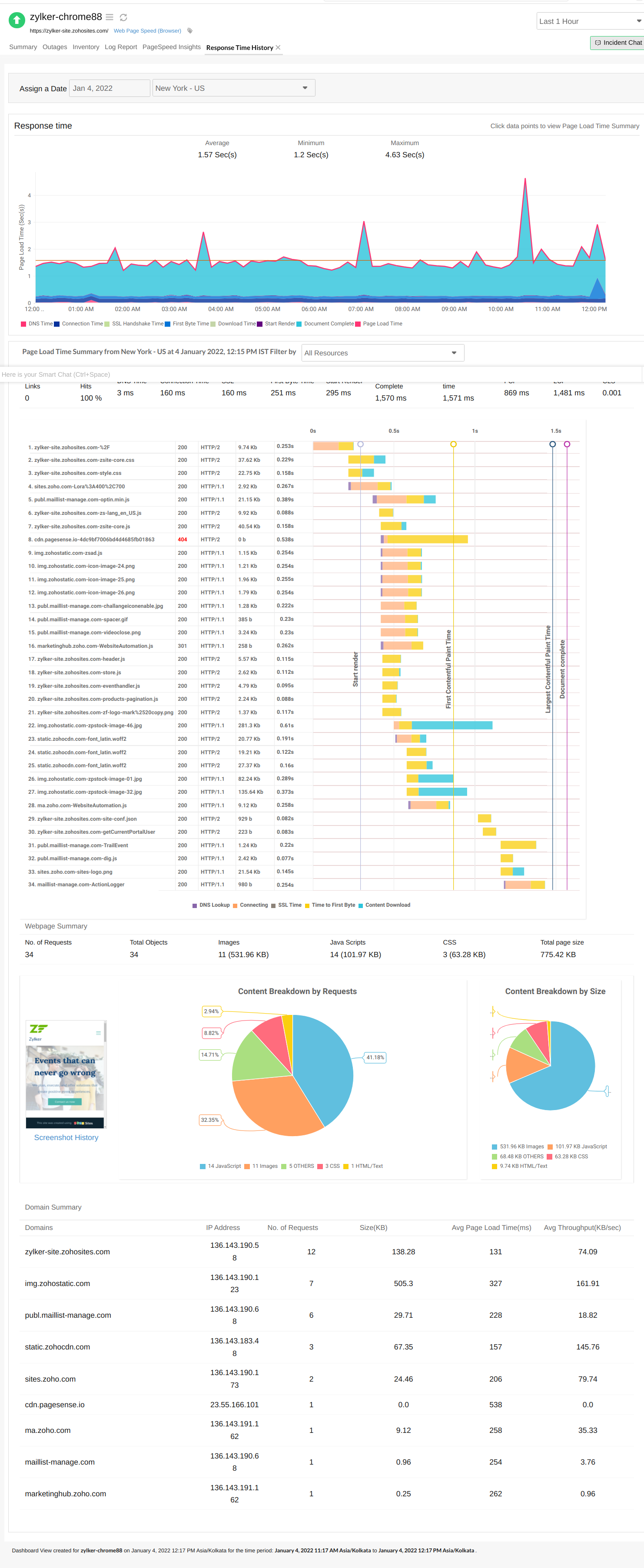Click the Start render marker circle in waterfall
The height and width of the screenshot is (1568, 644).
click(360, 444)
